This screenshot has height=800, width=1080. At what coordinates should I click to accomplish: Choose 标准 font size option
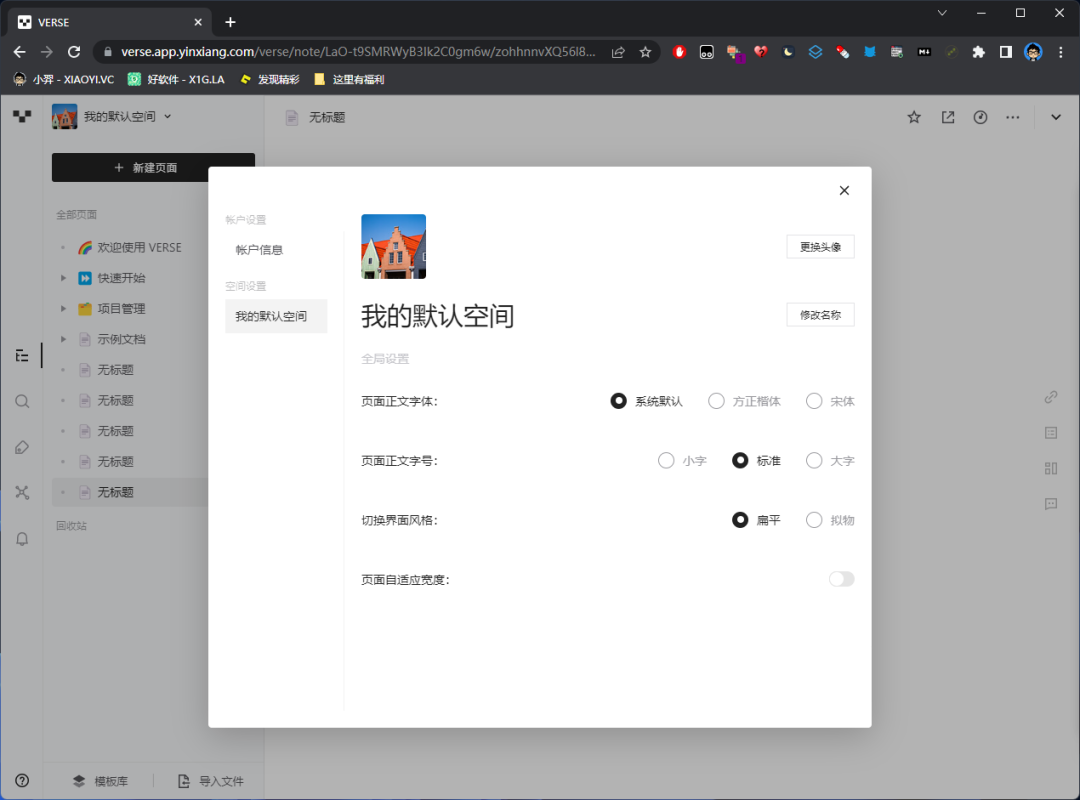(x=740, y=460)
